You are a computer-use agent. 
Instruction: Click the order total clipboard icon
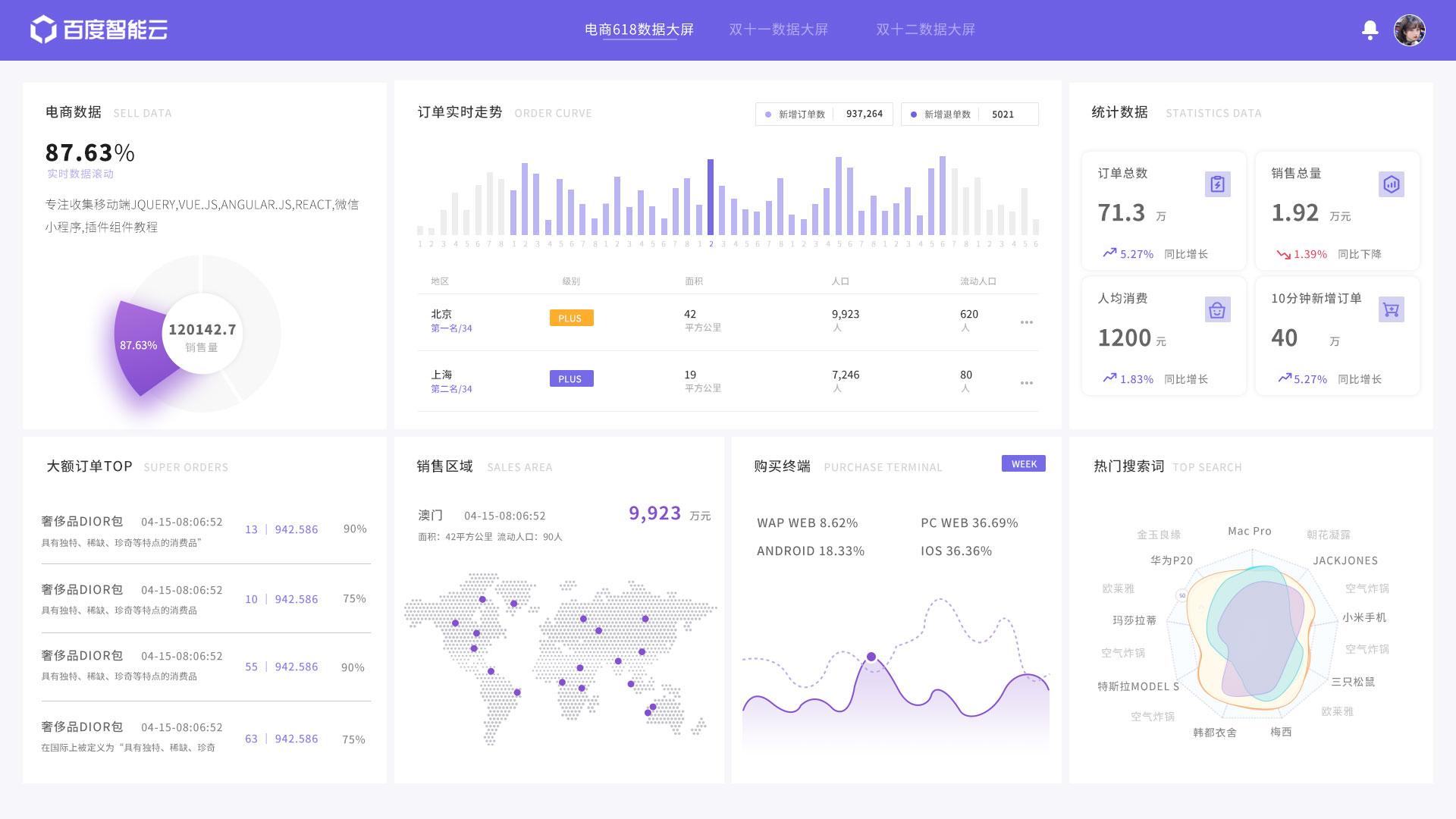(x=1217, y=184)
